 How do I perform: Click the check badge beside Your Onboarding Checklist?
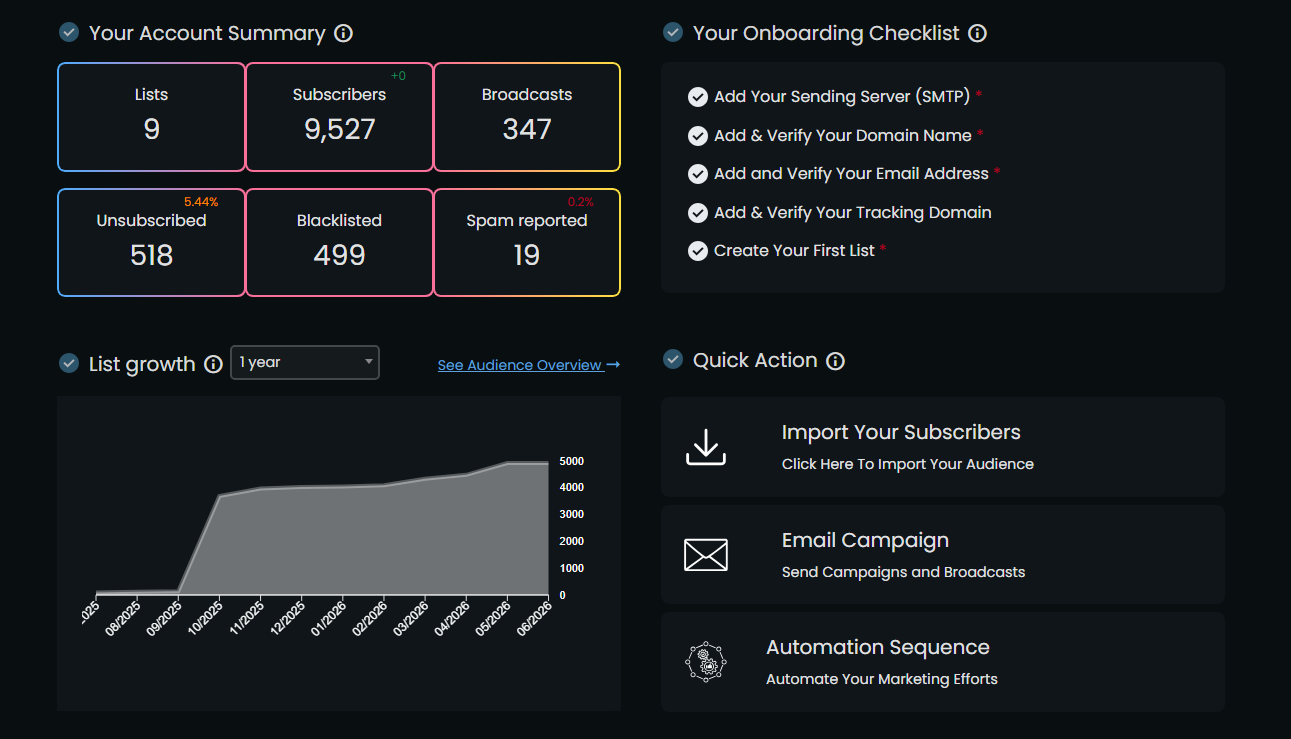coord(673,32)
